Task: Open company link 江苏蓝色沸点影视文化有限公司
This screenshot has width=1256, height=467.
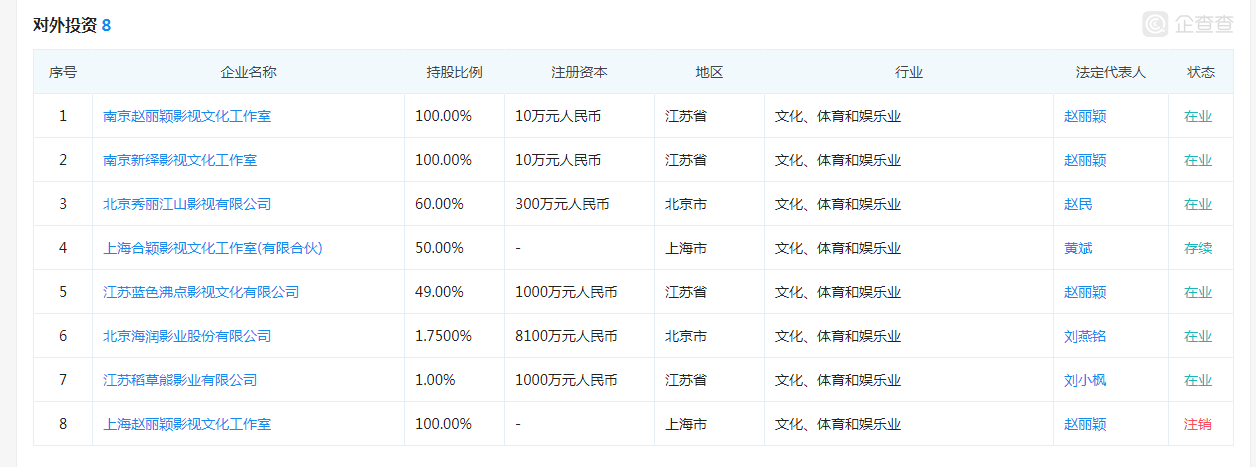Action: pos(201,292)
